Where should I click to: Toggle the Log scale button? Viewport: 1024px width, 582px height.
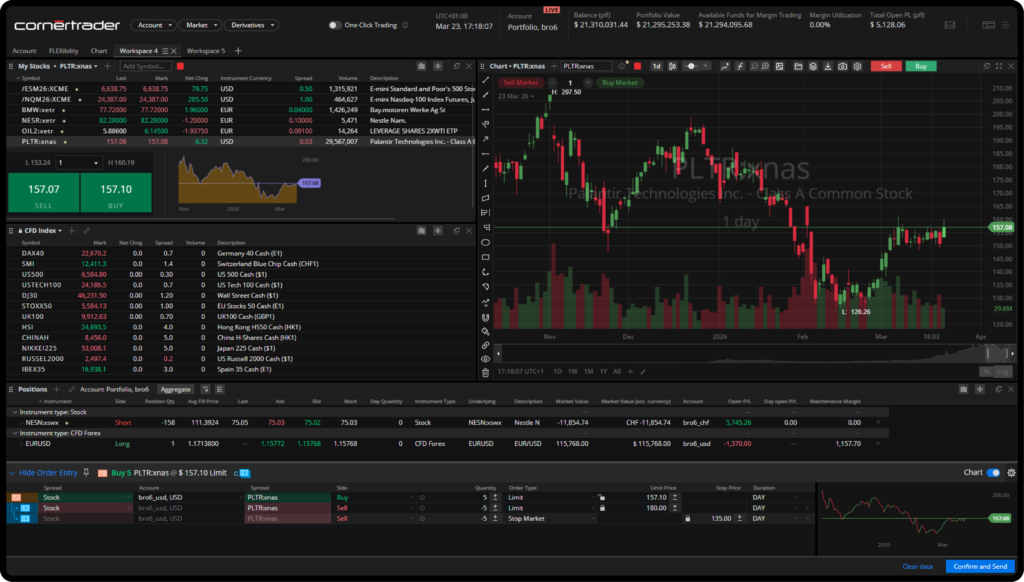tap(1003, 372)
